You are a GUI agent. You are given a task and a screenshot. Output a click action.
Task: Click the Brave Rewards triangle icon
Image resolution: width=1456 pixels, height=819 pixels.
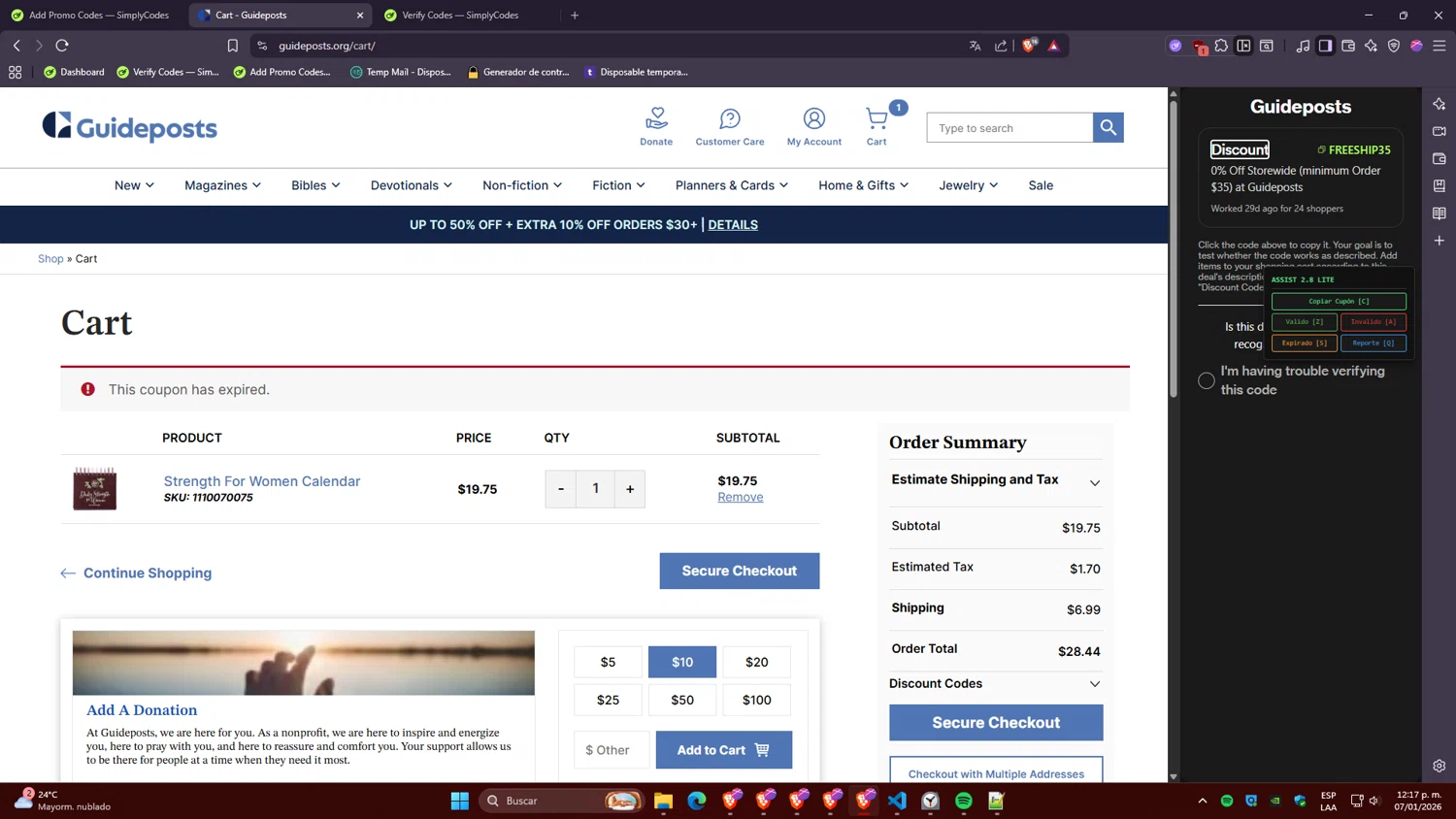1053,46
